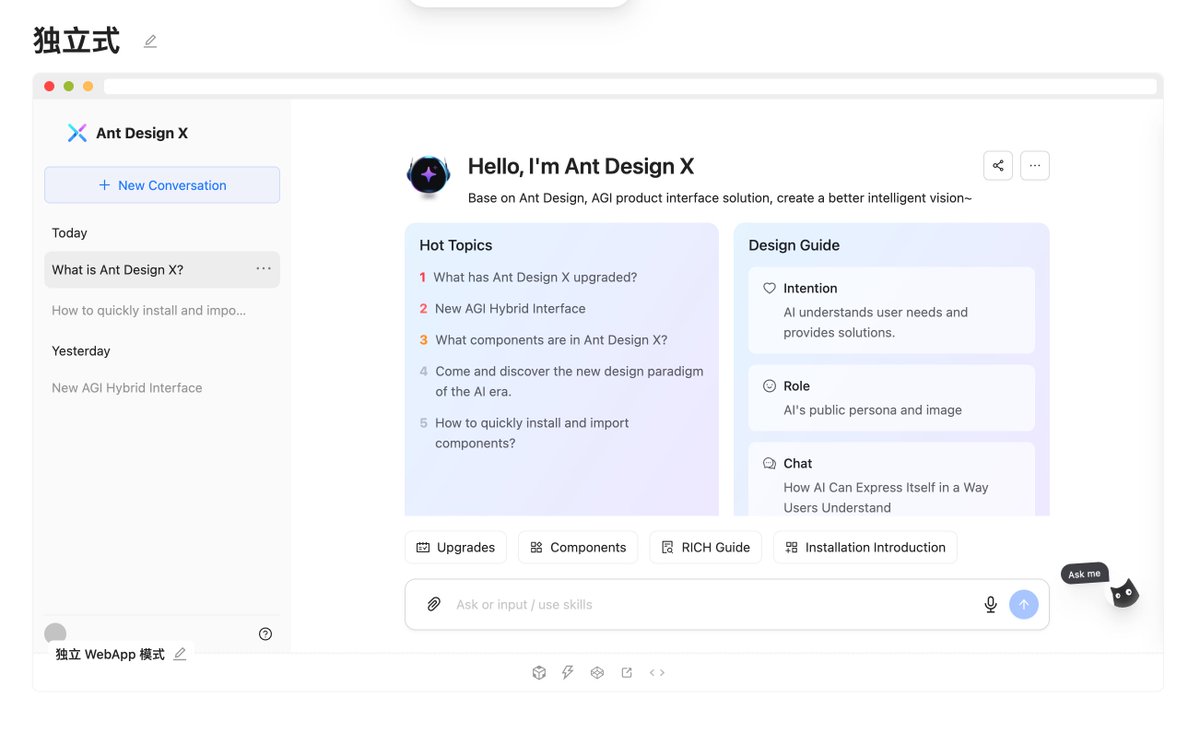1200x734 pixels.
Task: Click the 'Hot Topics' heading
Action: point(456,245)
